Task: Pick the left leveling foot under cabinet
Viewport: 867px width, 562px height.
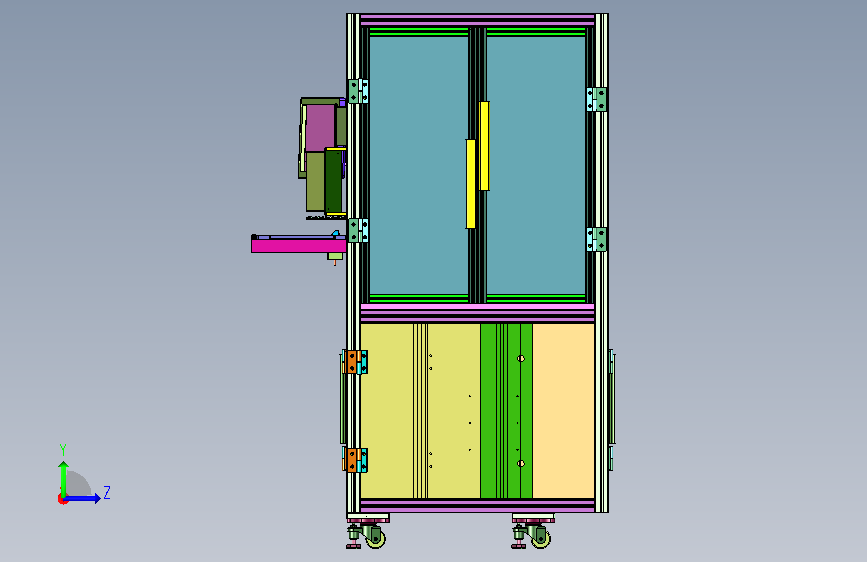Action: 353,538
